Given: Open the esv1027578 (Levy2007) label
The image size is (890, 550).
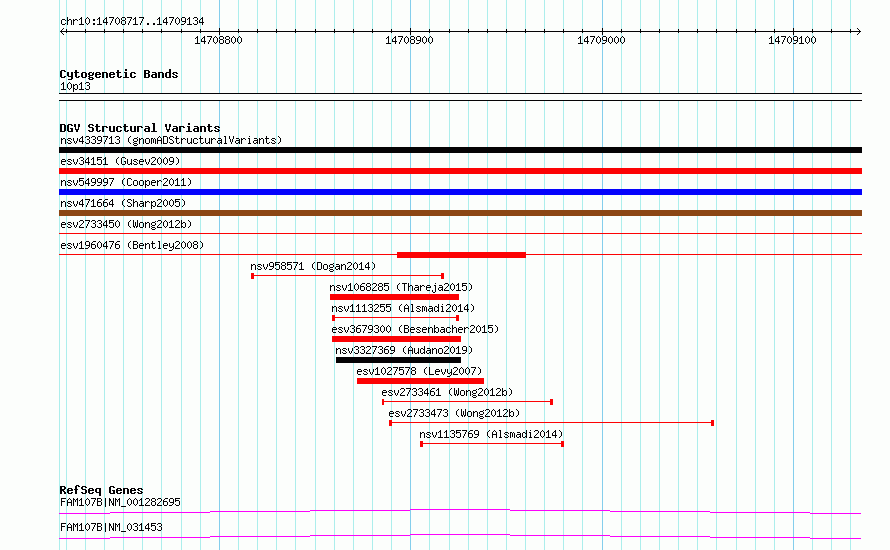Looking at the screenshot, I should tap(419, 371).
